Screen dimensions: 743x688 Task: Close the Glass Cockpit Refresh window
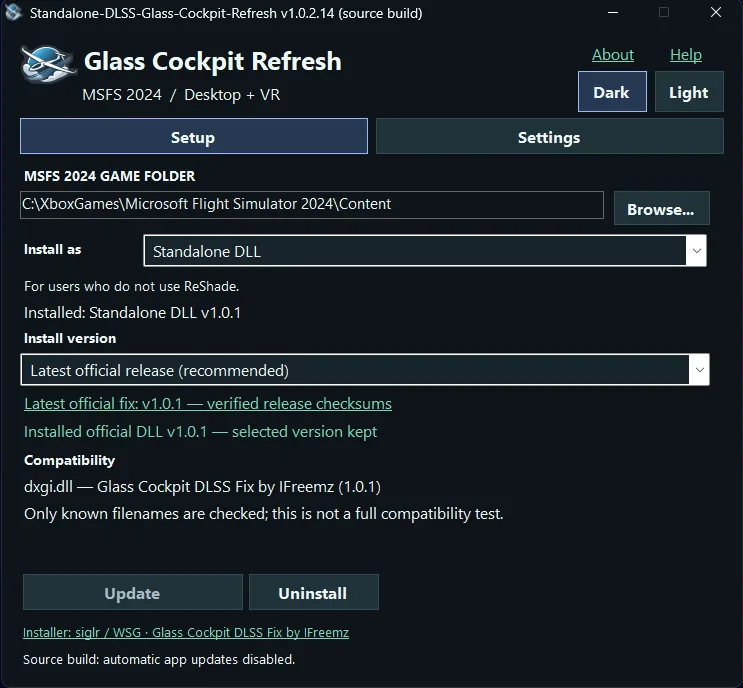point(716,12)
